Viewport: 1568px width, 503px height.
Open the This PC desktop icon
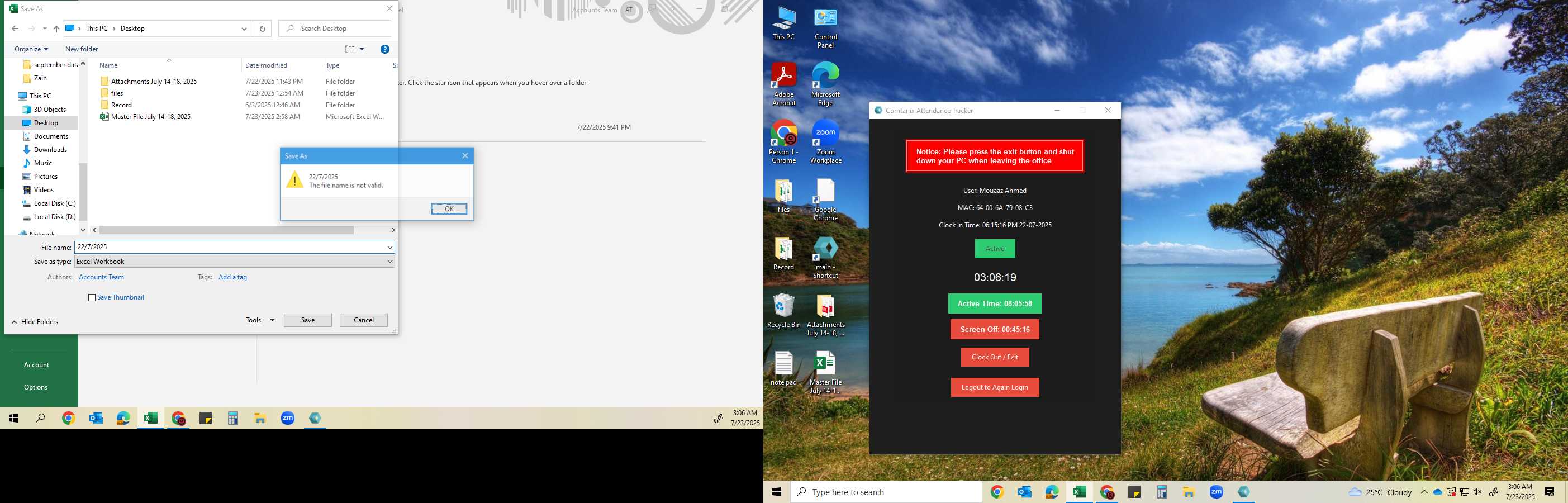tap(783, 25)
